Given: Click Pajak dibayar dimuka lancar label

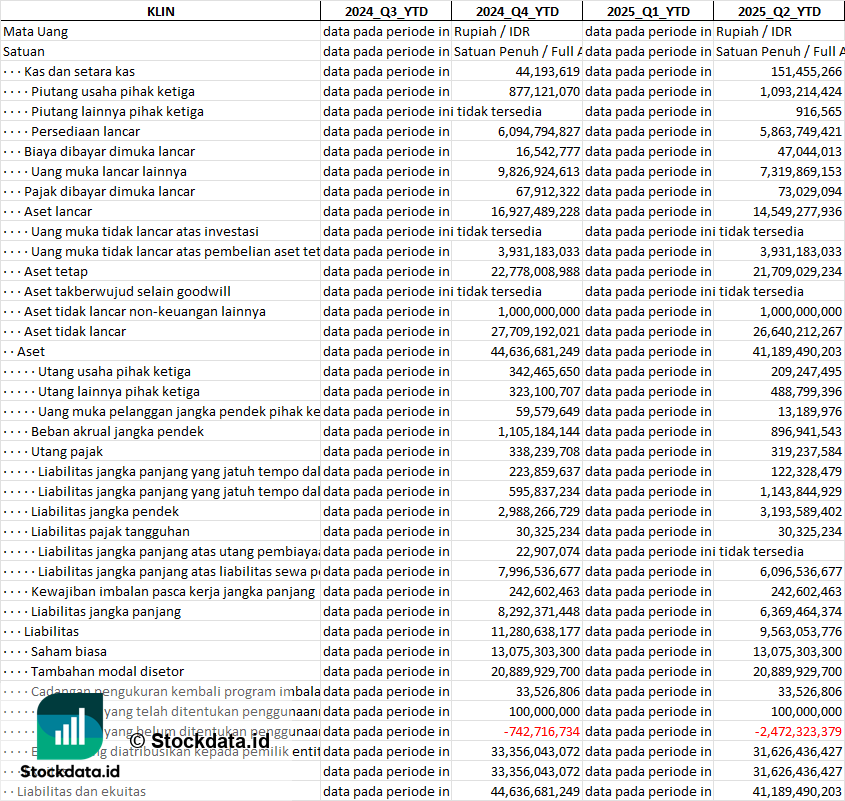Looking at the screenshot, I should click(x=109, y=191).
